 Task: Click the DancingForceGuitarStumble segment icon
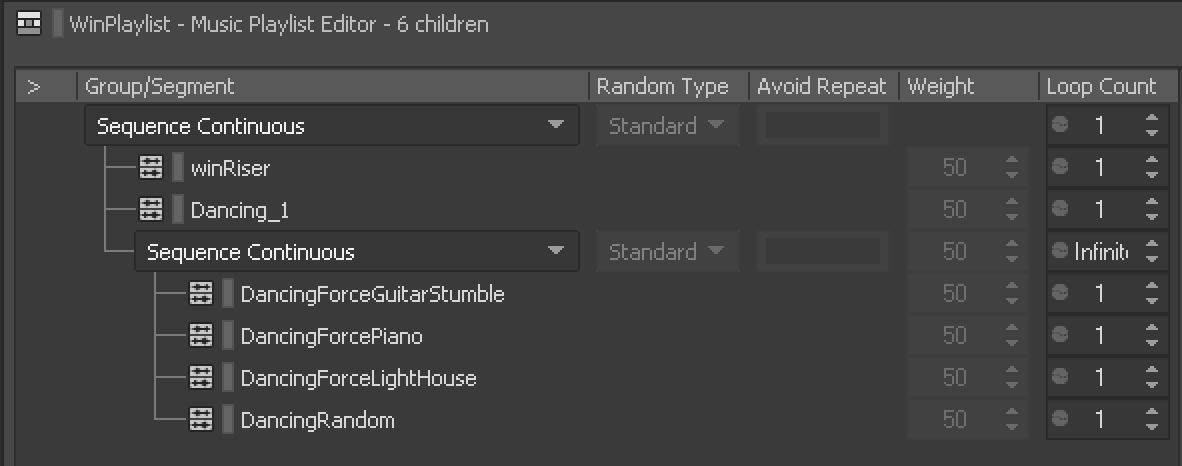201,293
